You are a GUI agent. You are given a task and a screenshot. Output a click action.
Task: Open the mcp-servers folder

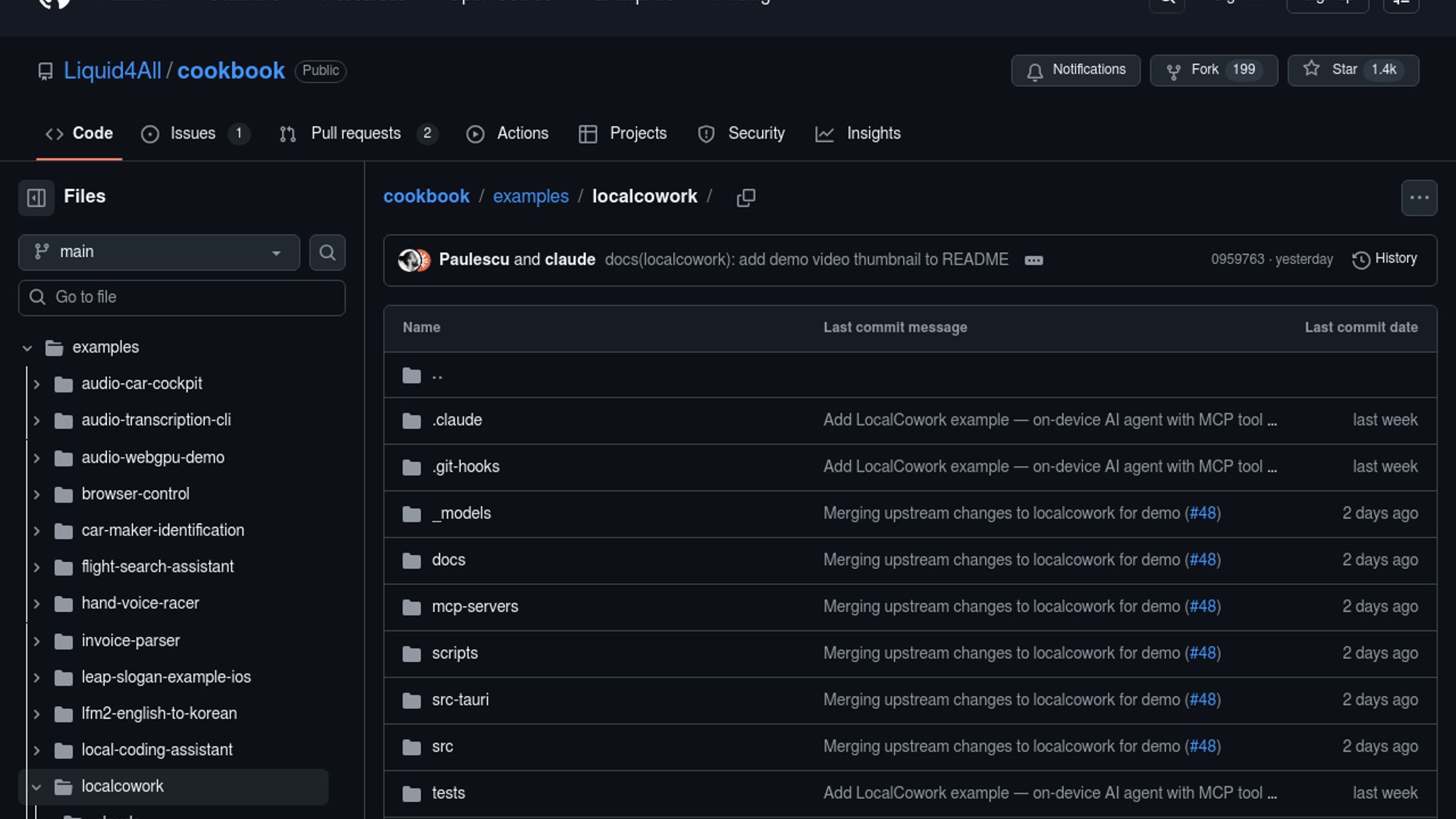[475, 607]
